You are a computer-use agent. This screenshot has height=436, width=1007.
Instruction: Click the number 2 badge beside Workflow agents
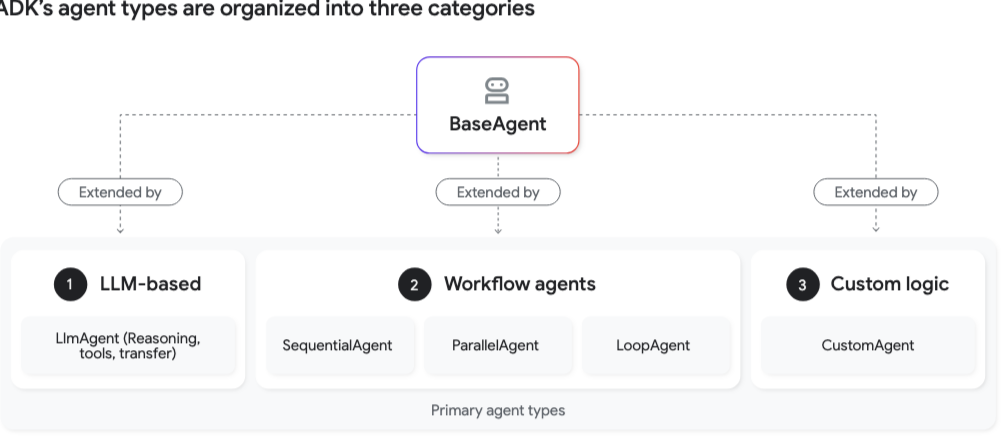(414, 284)
